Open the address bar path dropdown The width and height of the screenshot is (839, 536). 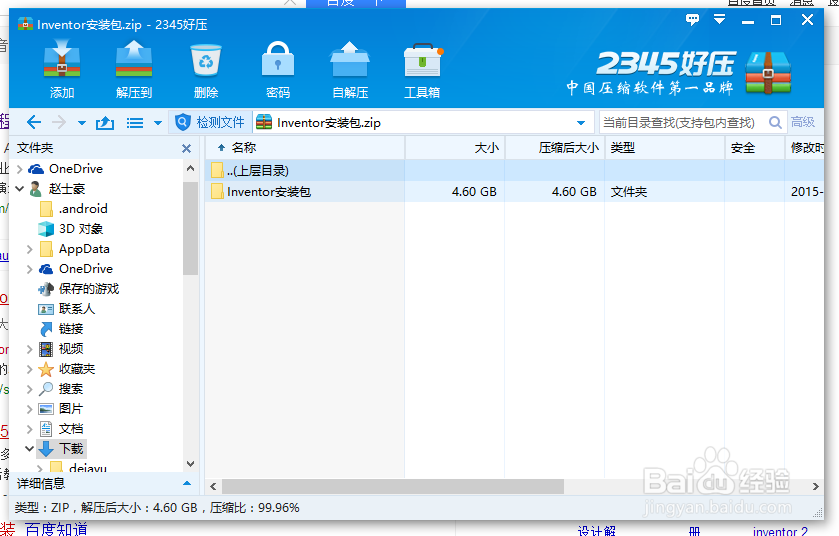[581, 123]
